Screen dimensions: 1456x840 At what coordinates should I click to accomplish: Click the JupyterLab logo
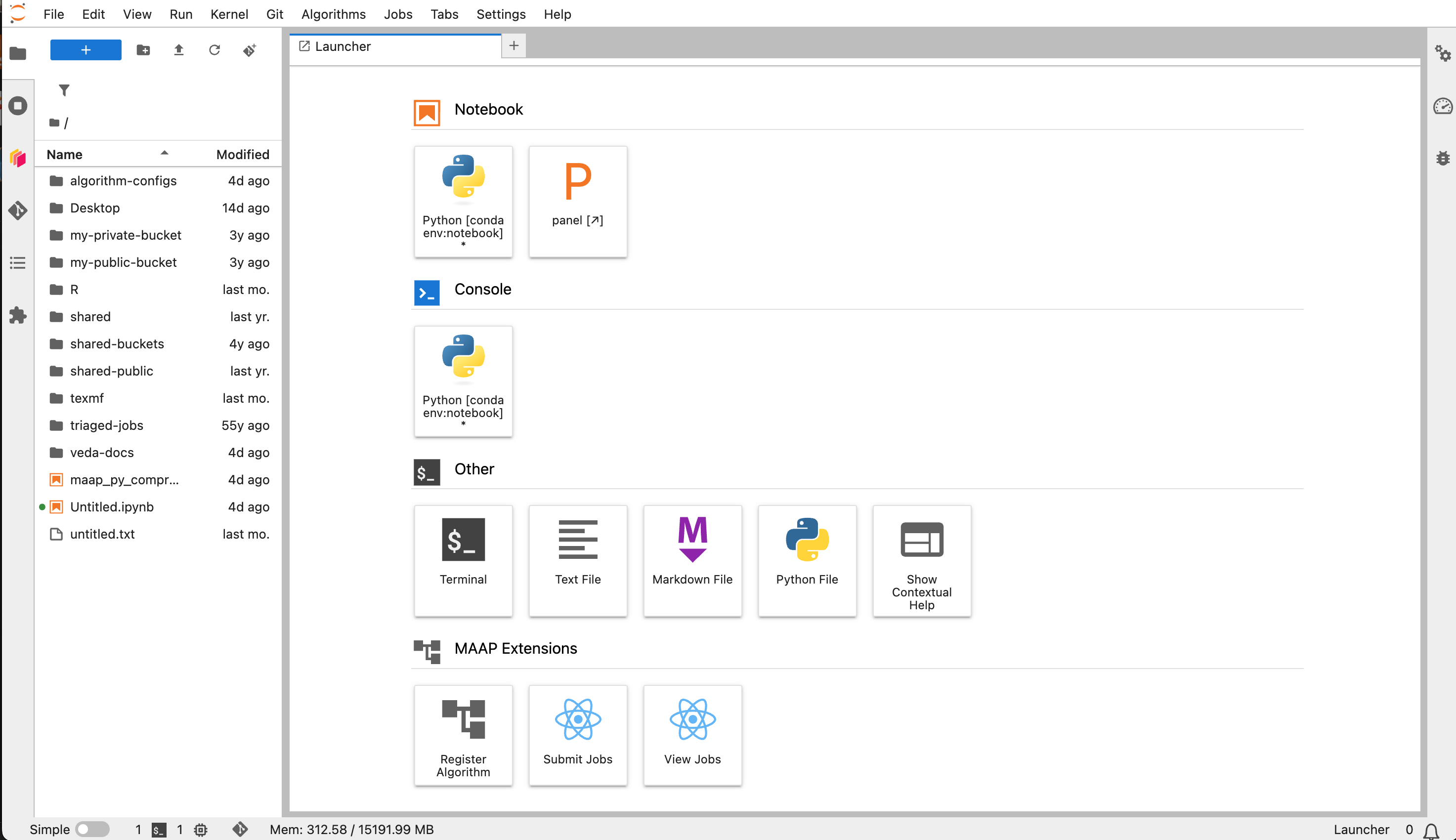coord(18,13)
